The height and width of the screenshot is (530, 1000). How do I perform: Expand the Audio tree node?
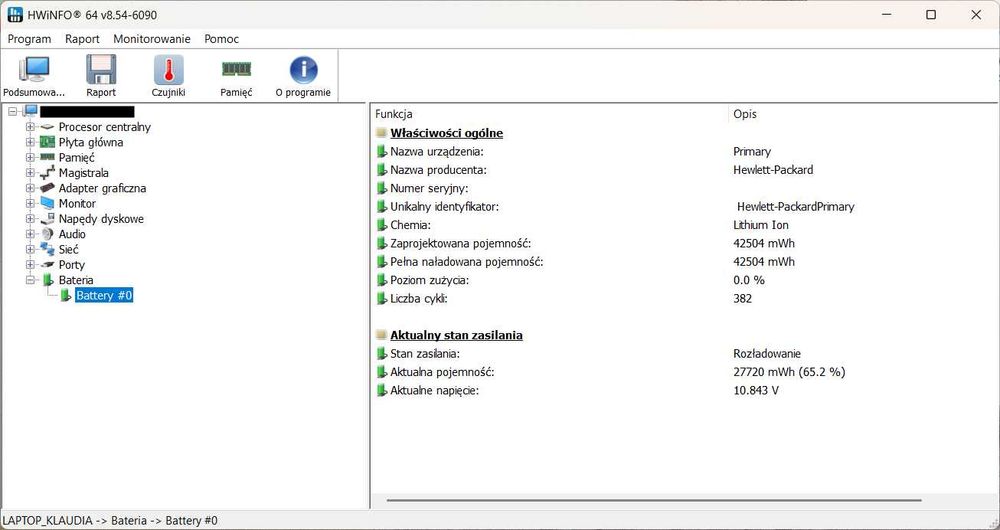click(30, 234)
